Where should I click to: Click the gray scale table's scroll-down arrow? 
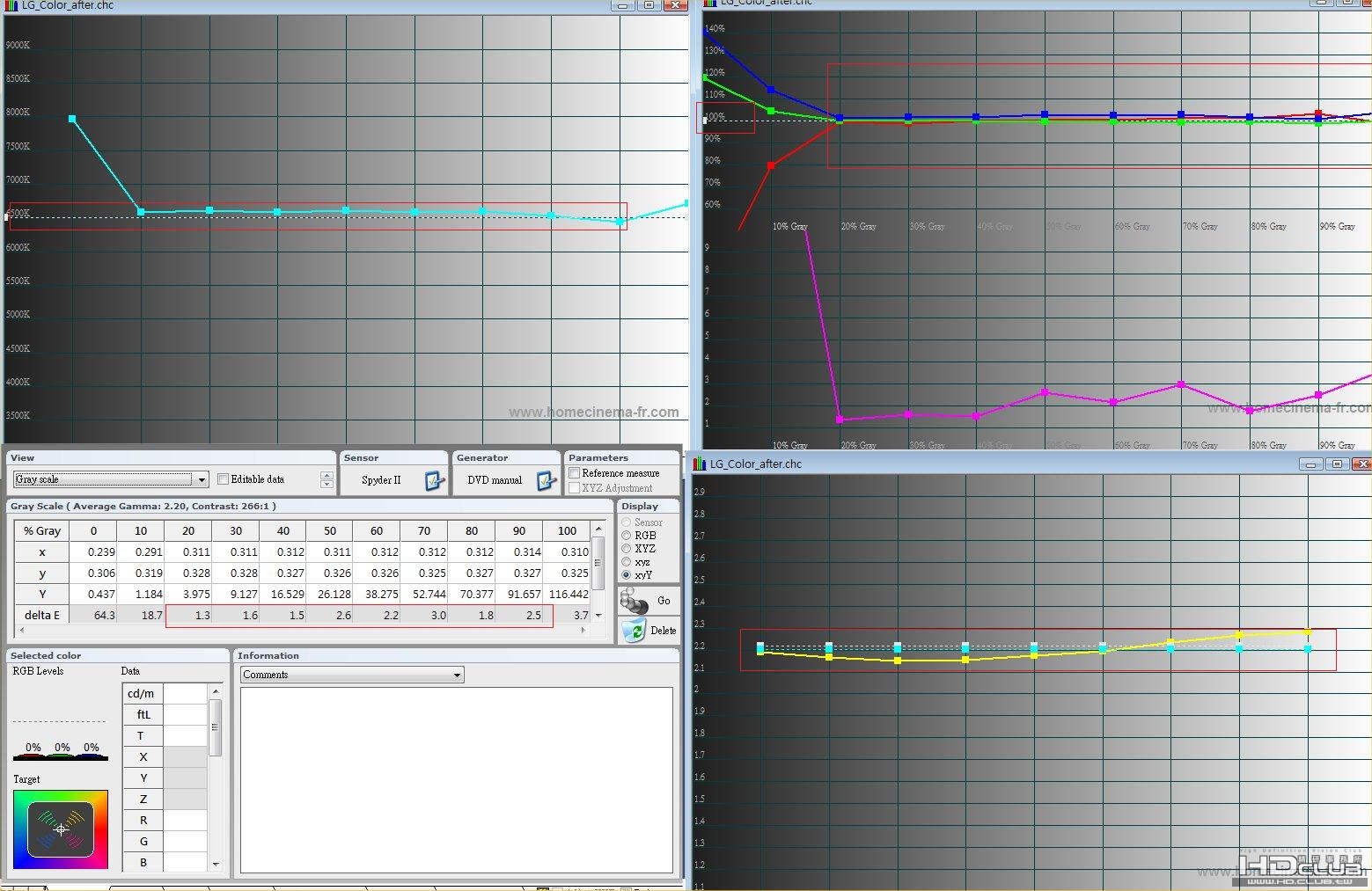[599, 615]
